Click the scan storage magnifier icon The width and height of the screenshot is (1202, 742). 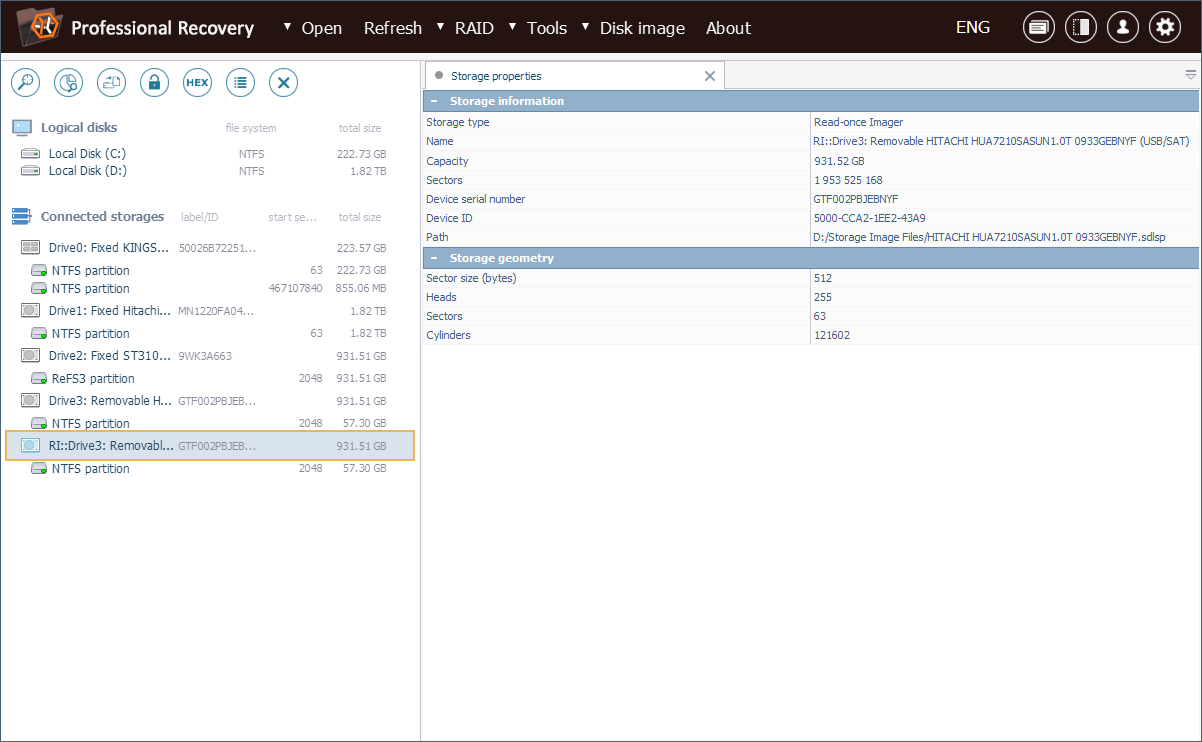coord(25,83)
